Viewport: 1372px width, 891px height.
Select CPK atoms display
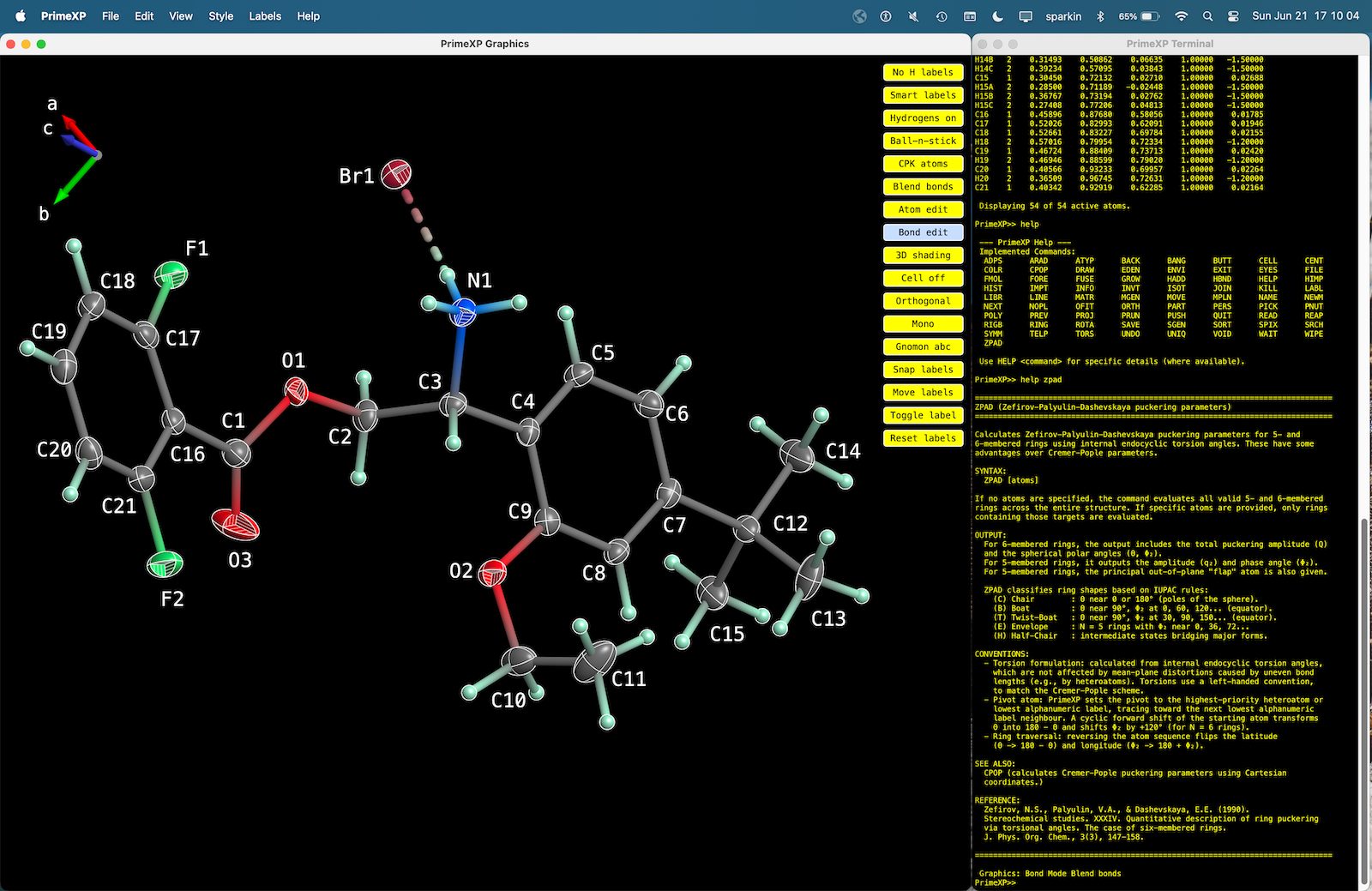(923, 164)
